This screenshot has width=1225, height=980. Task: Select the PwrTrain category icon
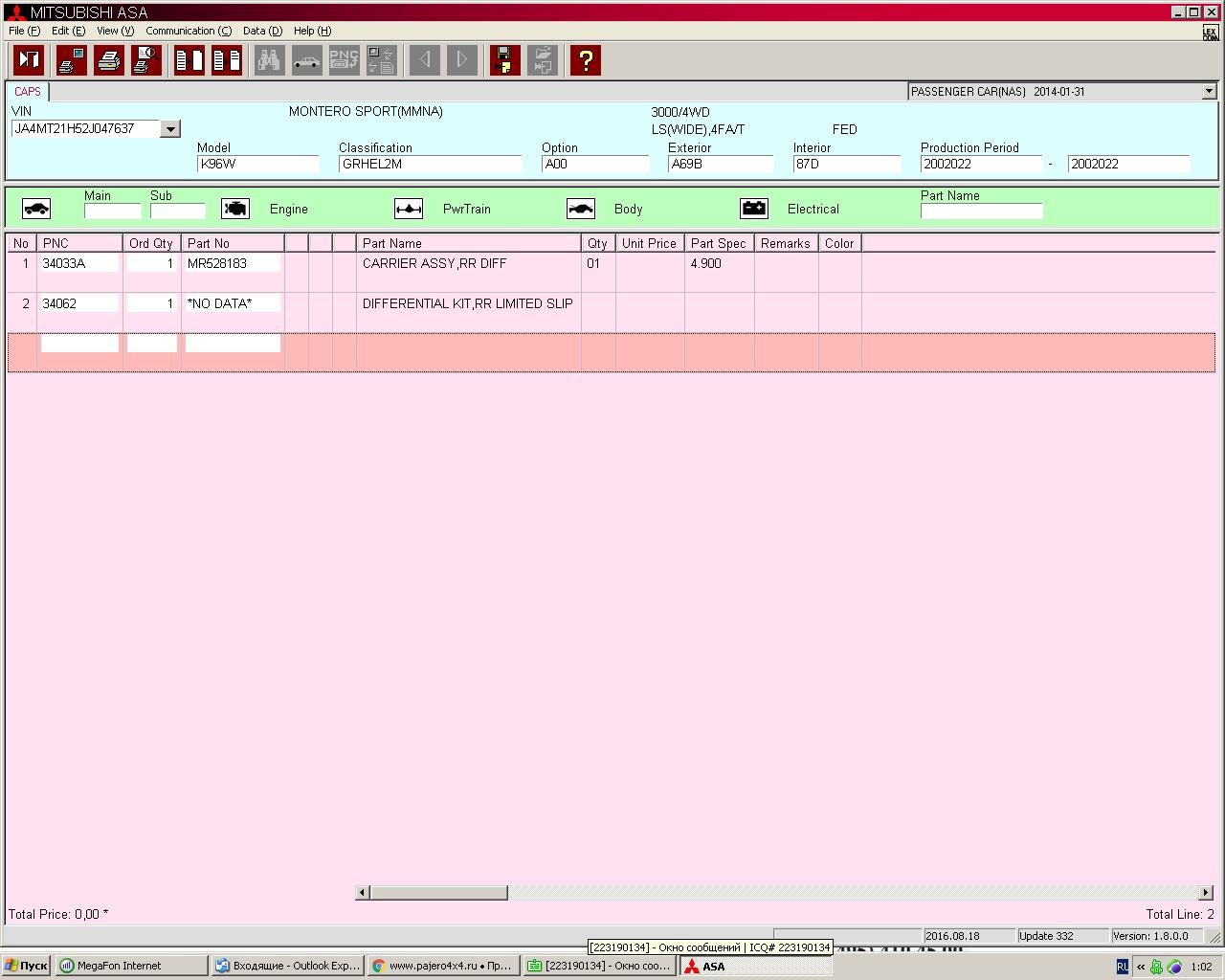tap(409, 209)
